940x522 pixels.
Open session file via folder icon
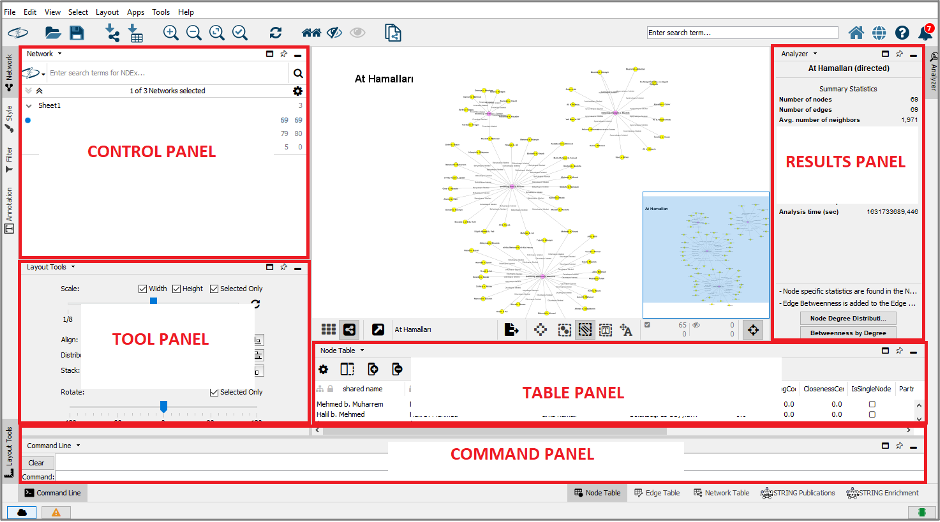tap(53, 33)
